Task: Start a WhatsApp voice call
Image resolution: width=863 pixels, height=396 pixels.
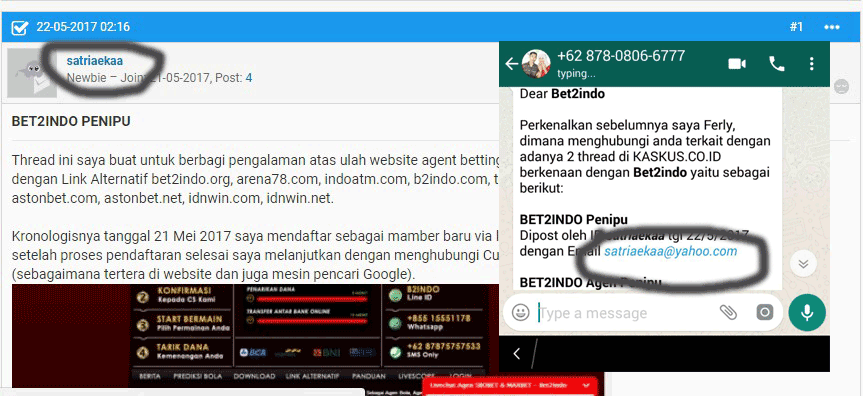Action: tap(777, 64)
